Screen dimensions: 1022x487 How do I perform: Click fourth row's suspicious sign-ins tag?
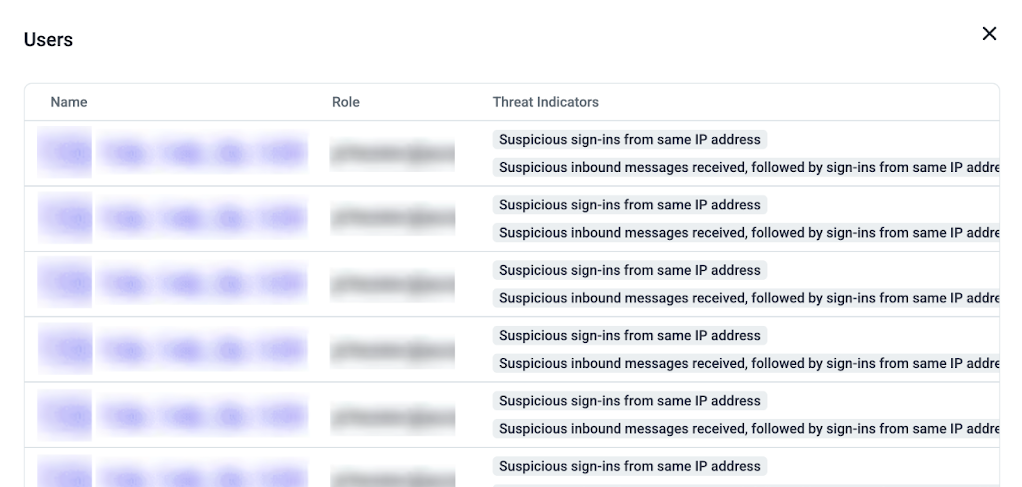(630, 335)
